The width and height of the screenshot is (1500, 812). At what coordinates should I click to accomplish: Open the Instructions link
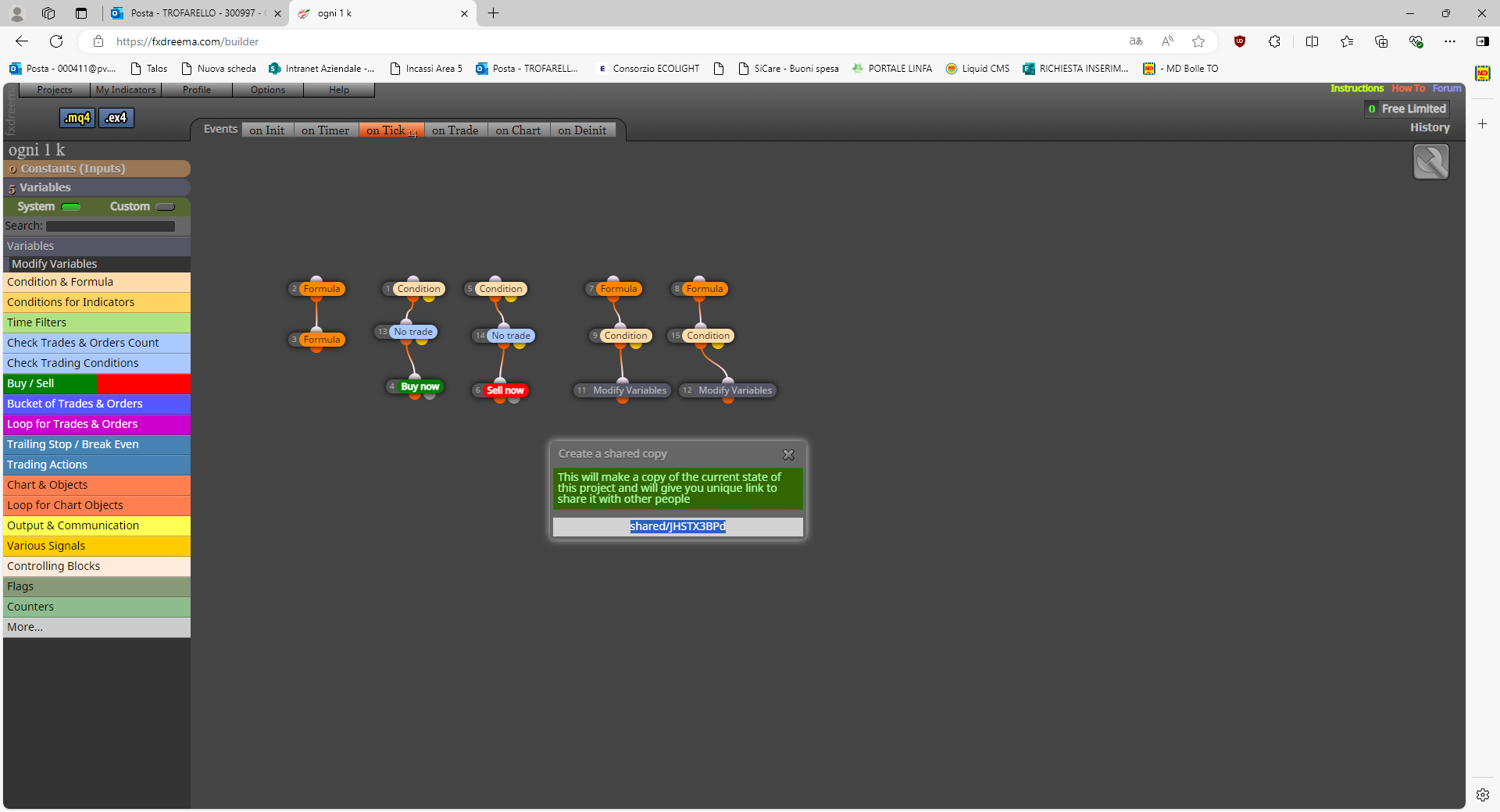(x=1356, y=88)
